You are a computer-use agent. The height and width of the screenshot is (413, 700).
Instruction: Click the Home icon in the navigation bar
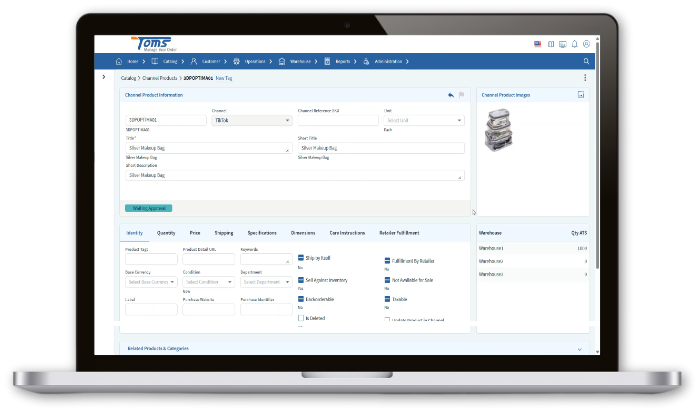point(120,61)
